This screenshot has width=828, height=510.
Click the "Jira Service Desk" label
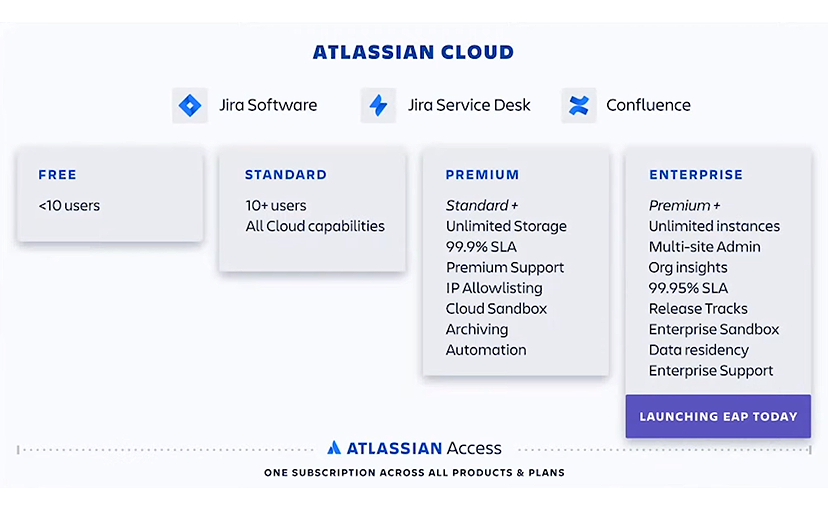[469, 105]
